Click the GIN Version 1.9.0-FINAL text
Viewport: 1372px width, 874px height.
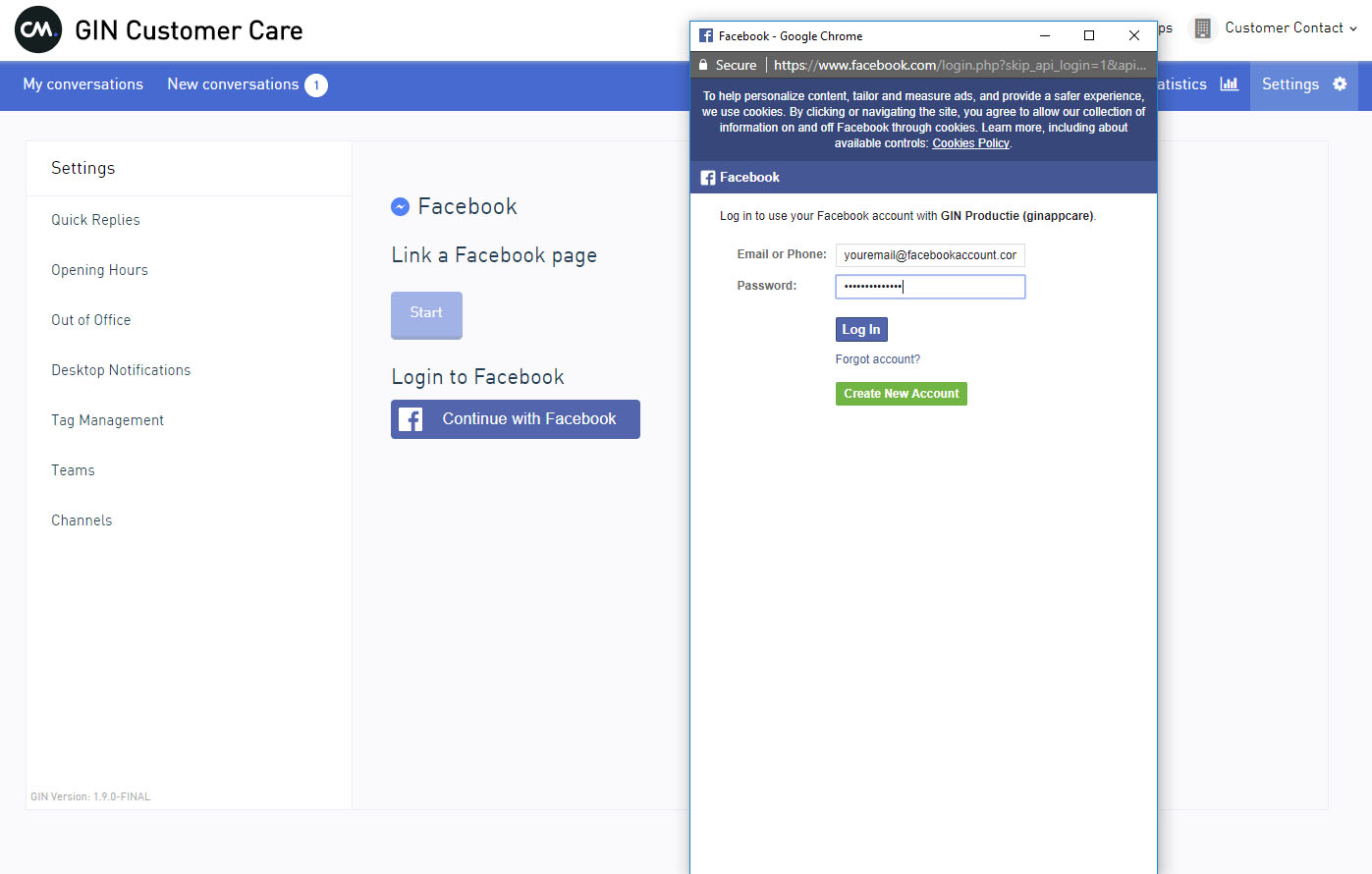tap(90, 796)
